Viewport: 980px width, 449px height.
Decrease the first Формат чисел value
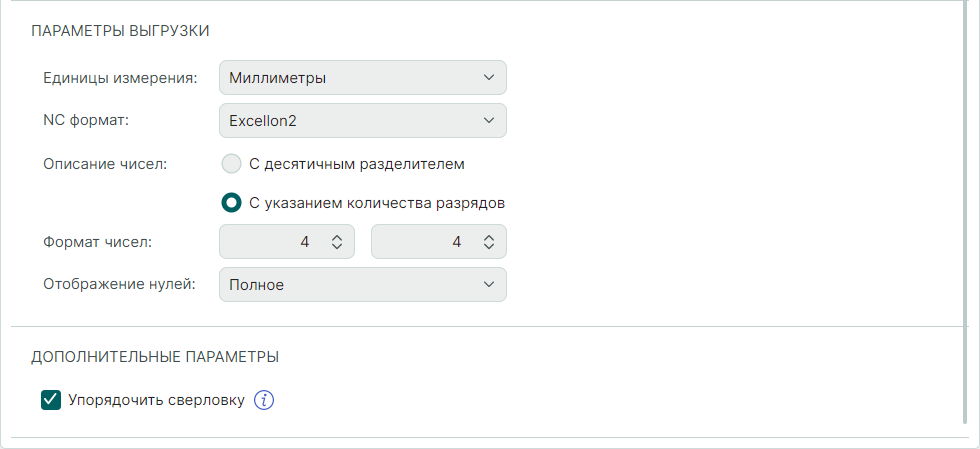337,246
